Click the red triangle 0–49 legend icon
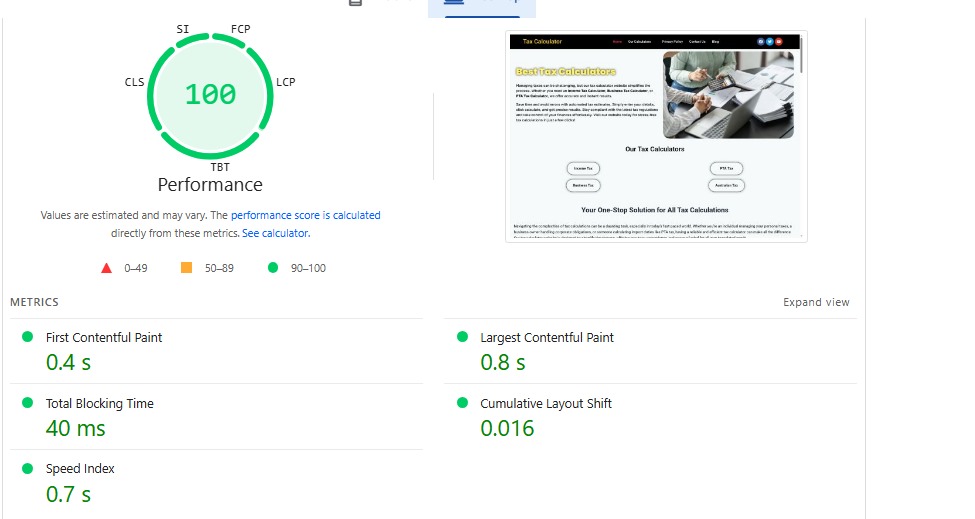Screen dimensions: 975x519 coord(106,268)
